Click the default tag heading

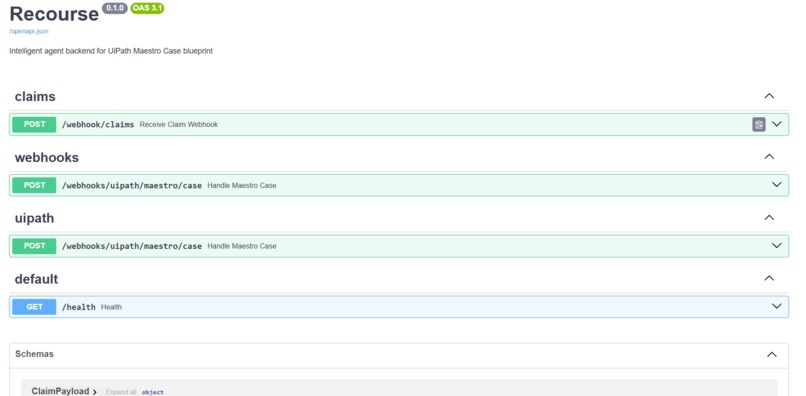click(x=36, y=279)
